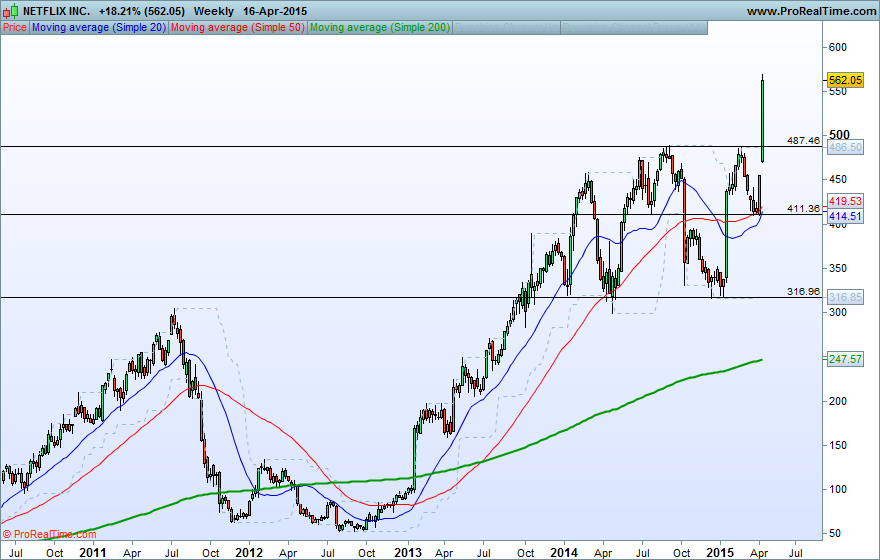Click the 486.50 Donchian upper value tag
The image size is (880, 560).
point(845,148)
